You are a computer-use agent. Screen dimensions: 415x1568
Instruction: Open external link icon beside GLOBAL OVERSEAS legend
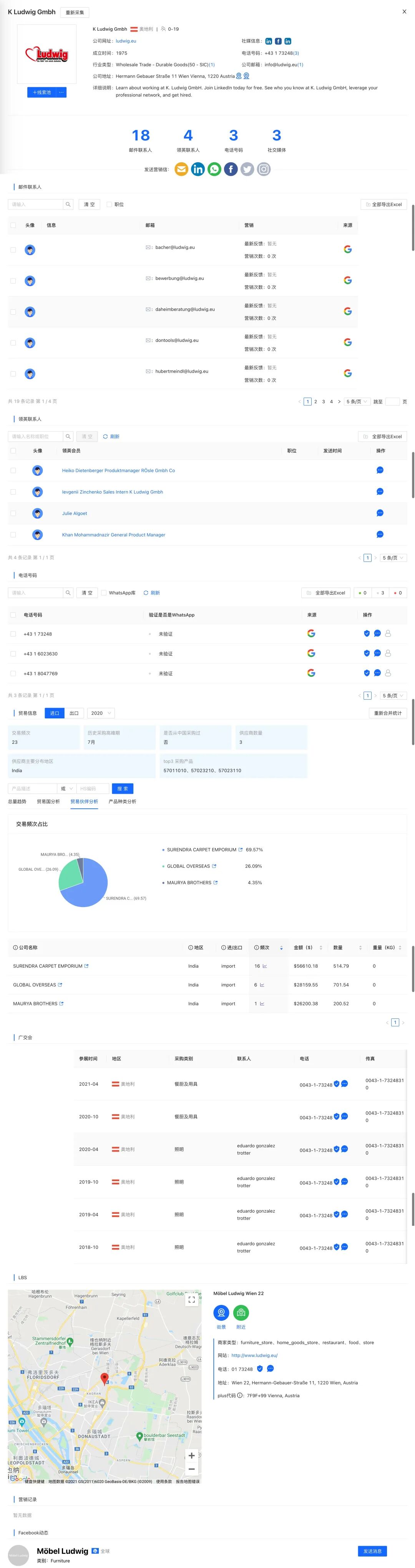[214, 866]
